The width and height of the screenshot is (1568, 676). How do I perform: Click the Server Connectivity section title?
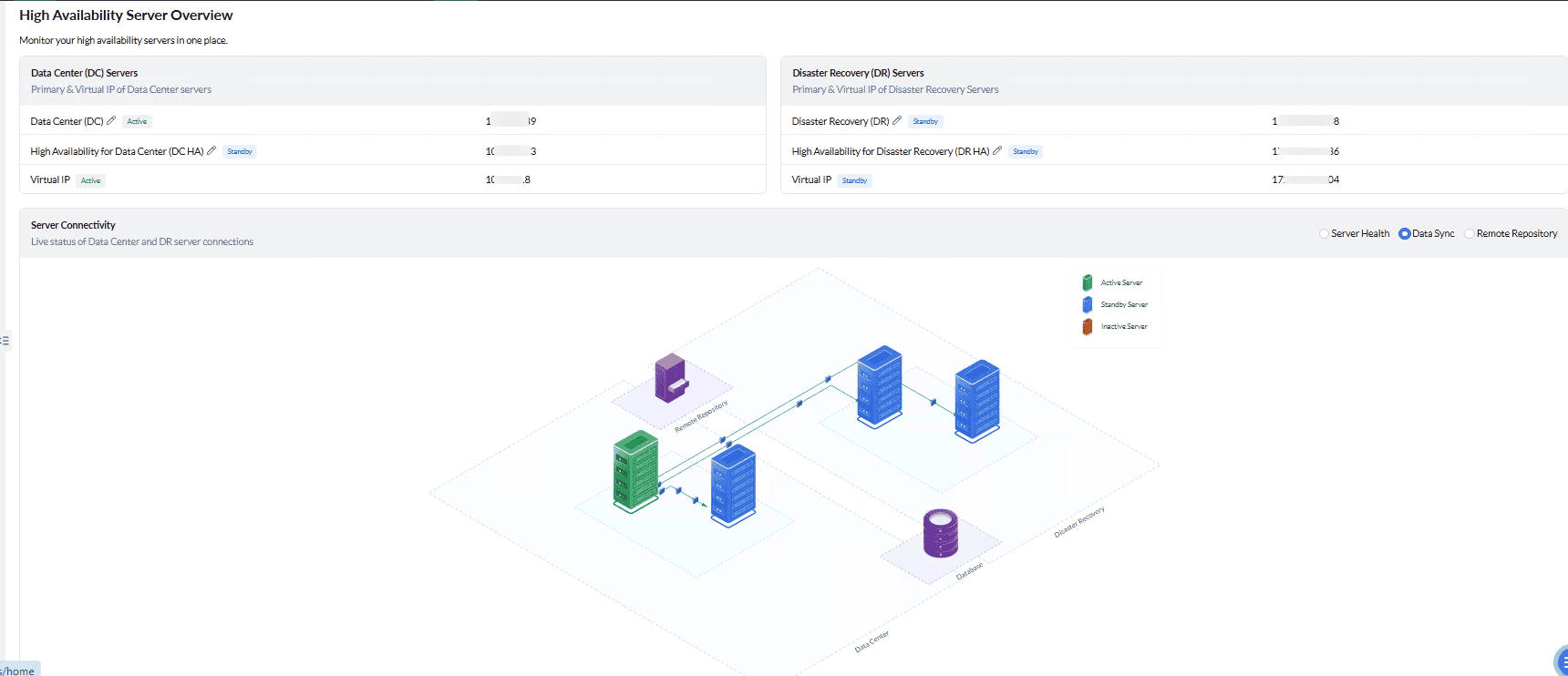73,225
